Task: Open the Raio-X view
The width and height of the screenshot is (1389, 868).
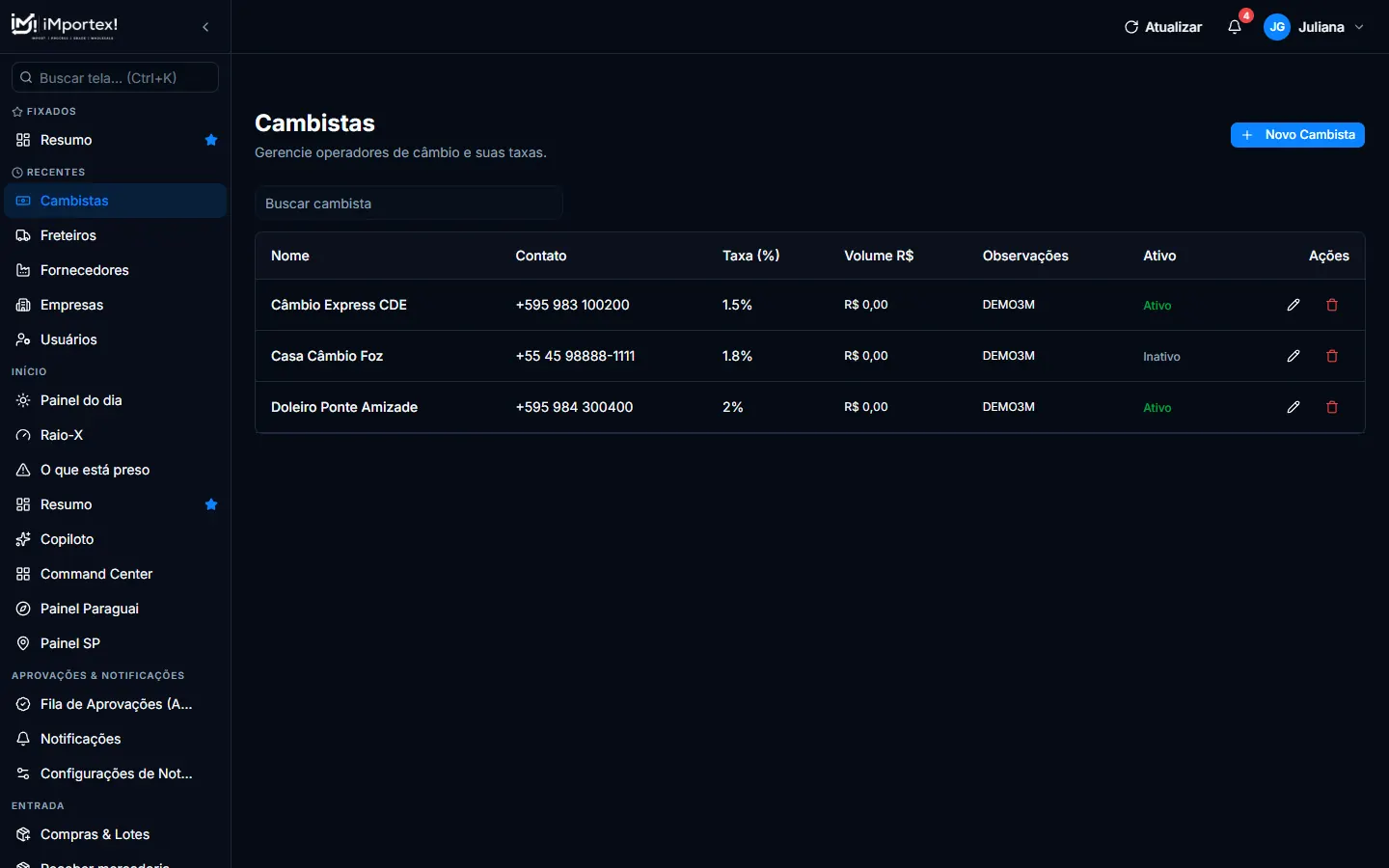Action: 116,435
